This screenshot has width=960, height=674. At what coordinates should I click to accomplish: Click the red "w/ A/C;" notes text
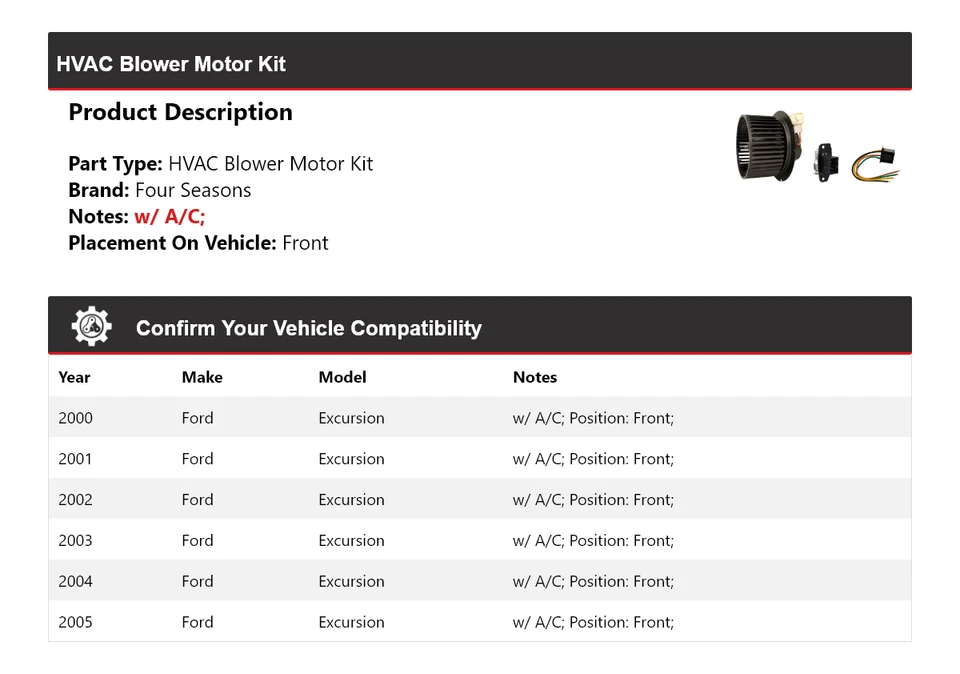(170, 217)
